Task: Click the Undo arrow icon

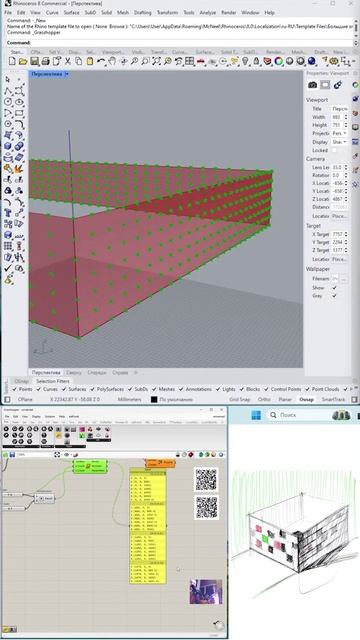Action: click(x=100, y=61)
